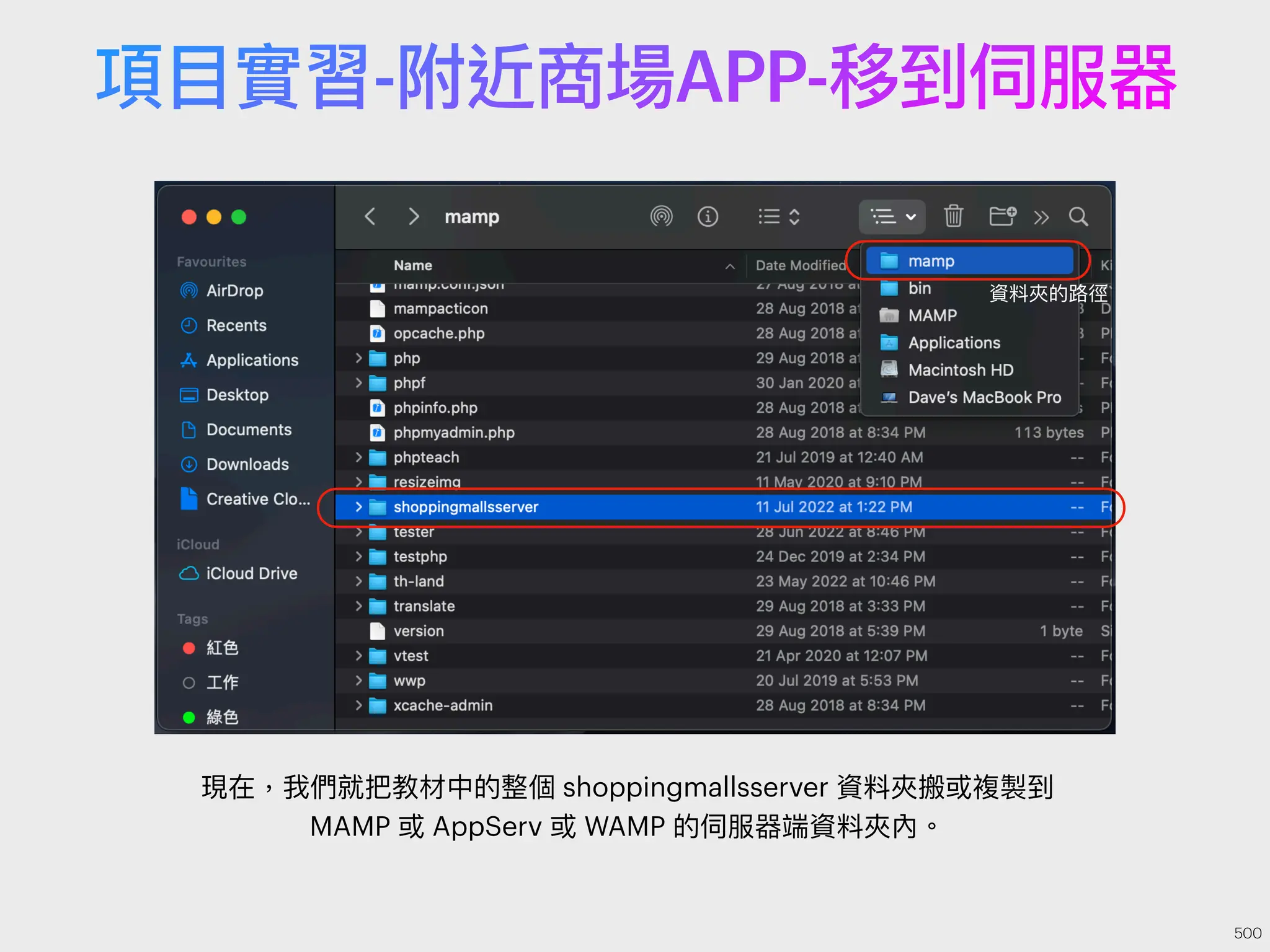Click the translate folder icon

[x=378, y=606]
